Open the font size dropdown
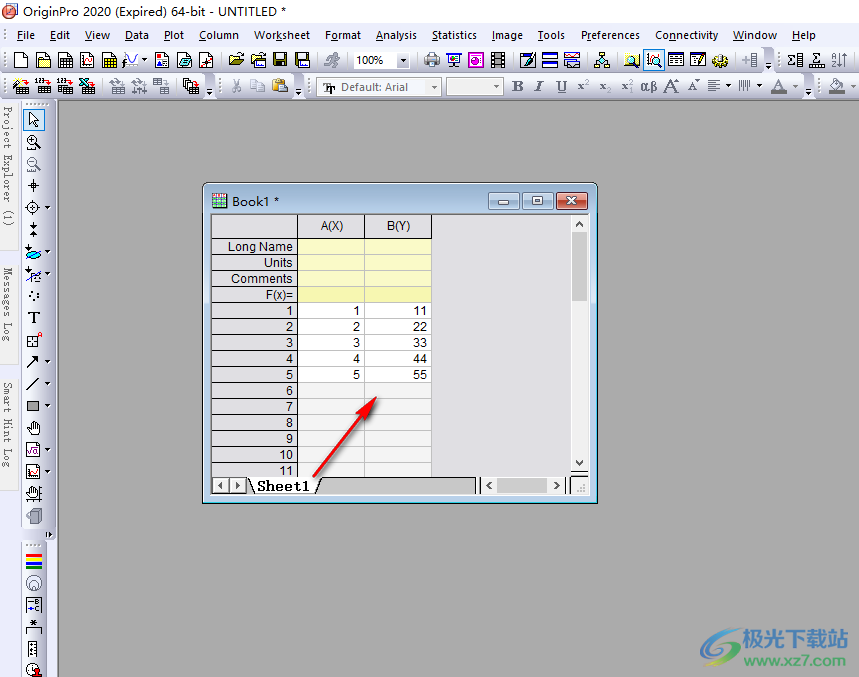 pos(496,87)
